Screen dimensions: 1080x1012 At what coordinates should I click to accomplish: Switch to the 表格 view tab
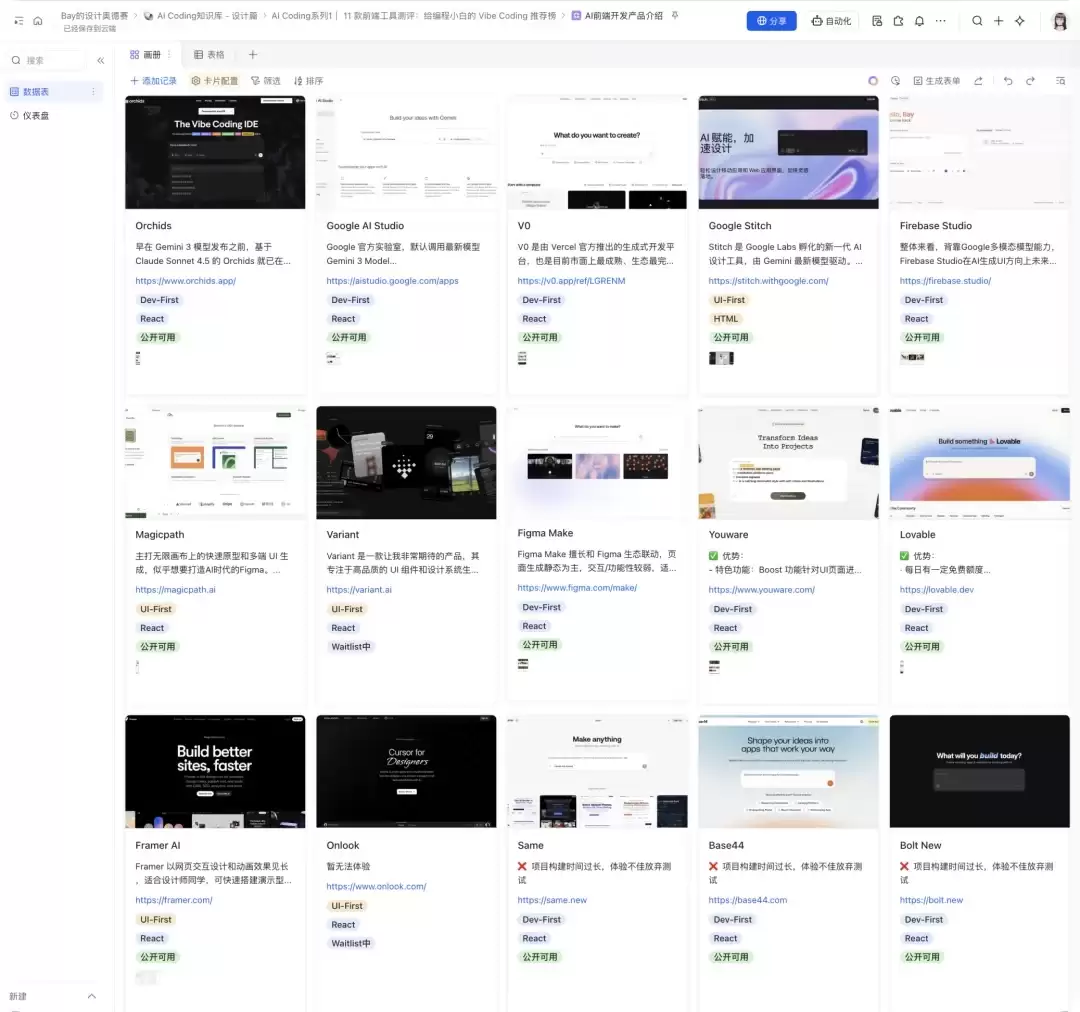tap(209, 54)
